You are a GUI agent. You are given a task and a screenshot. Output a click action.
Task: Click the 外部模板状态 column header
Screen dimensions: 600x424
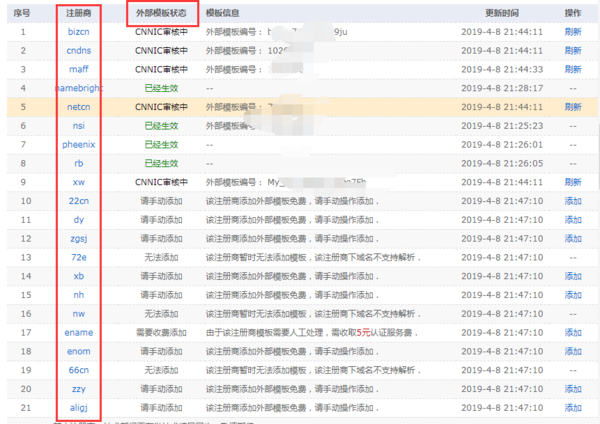[161, 13]
